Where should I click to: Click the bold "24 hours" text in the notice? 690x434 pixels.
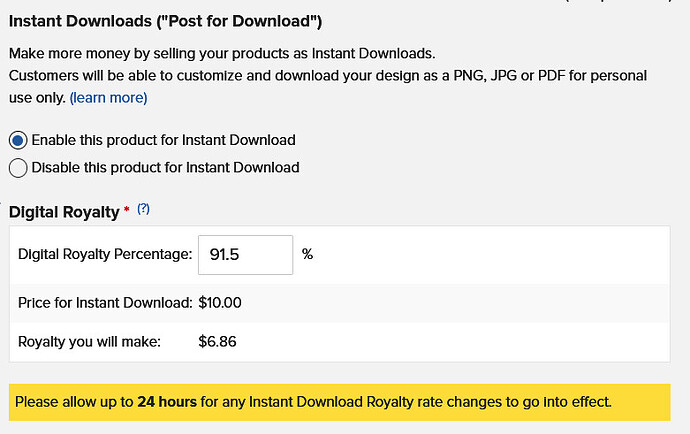pyautogui.click(x=167, y=402)
